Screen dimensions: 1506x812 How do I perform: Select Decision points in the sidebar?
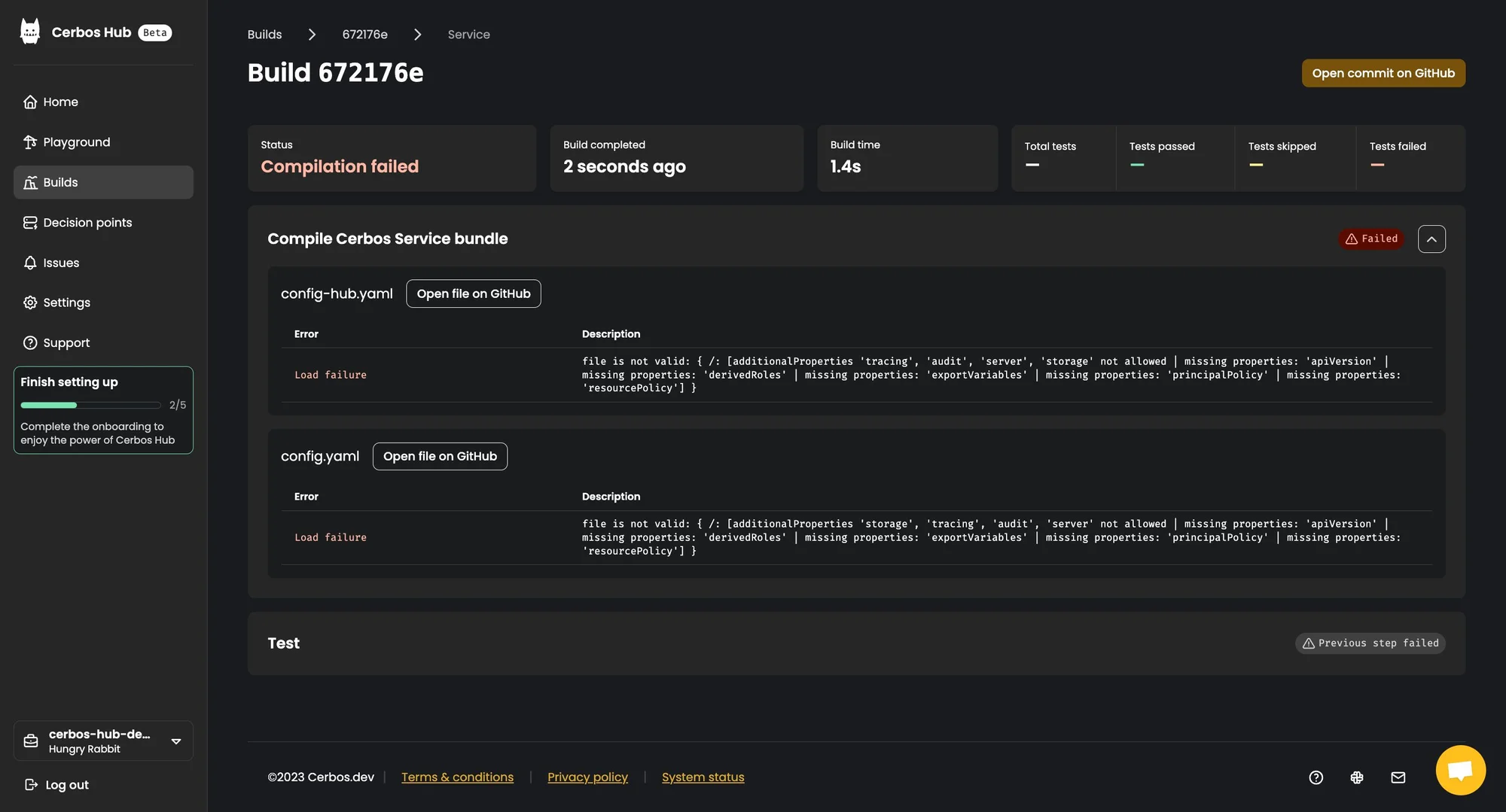87,223
